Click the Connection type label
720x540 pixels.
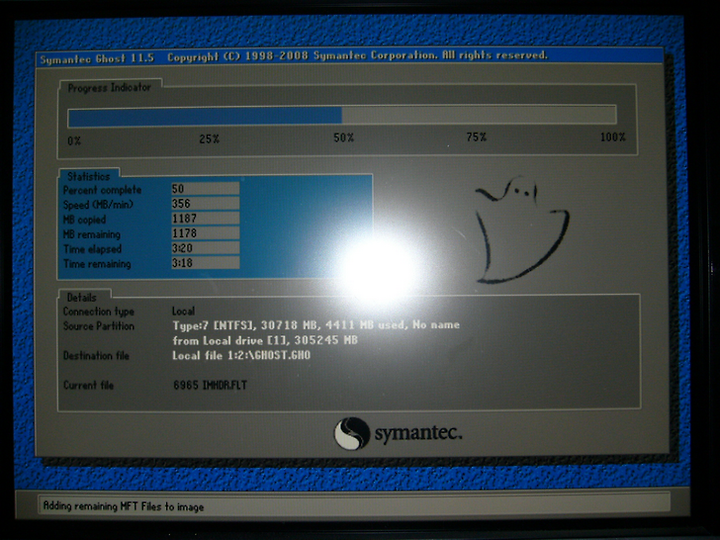coord(98,311)
